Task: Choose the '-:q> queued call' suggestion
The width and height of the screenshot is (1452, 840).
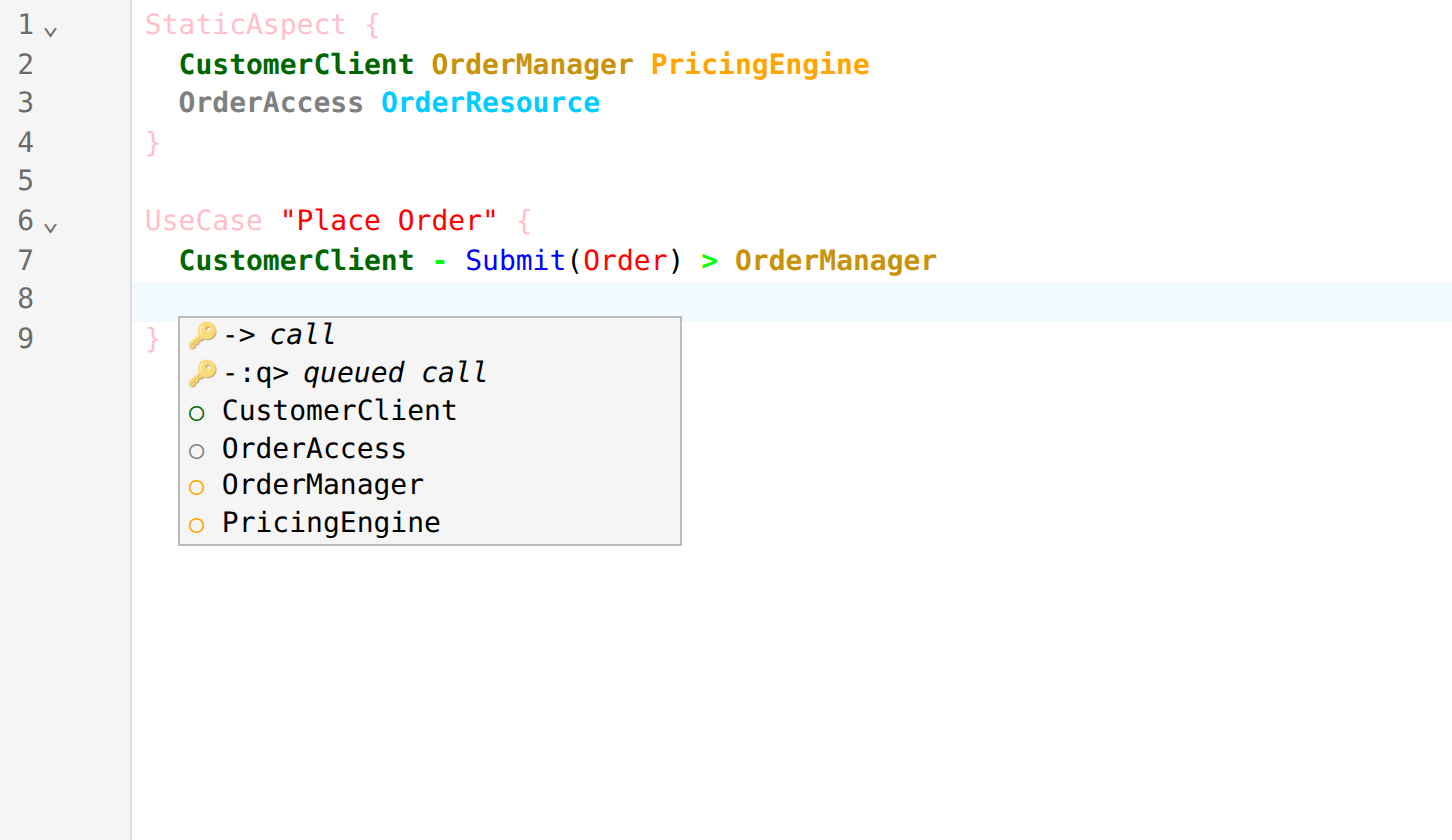Action: (x=430, y=373)
